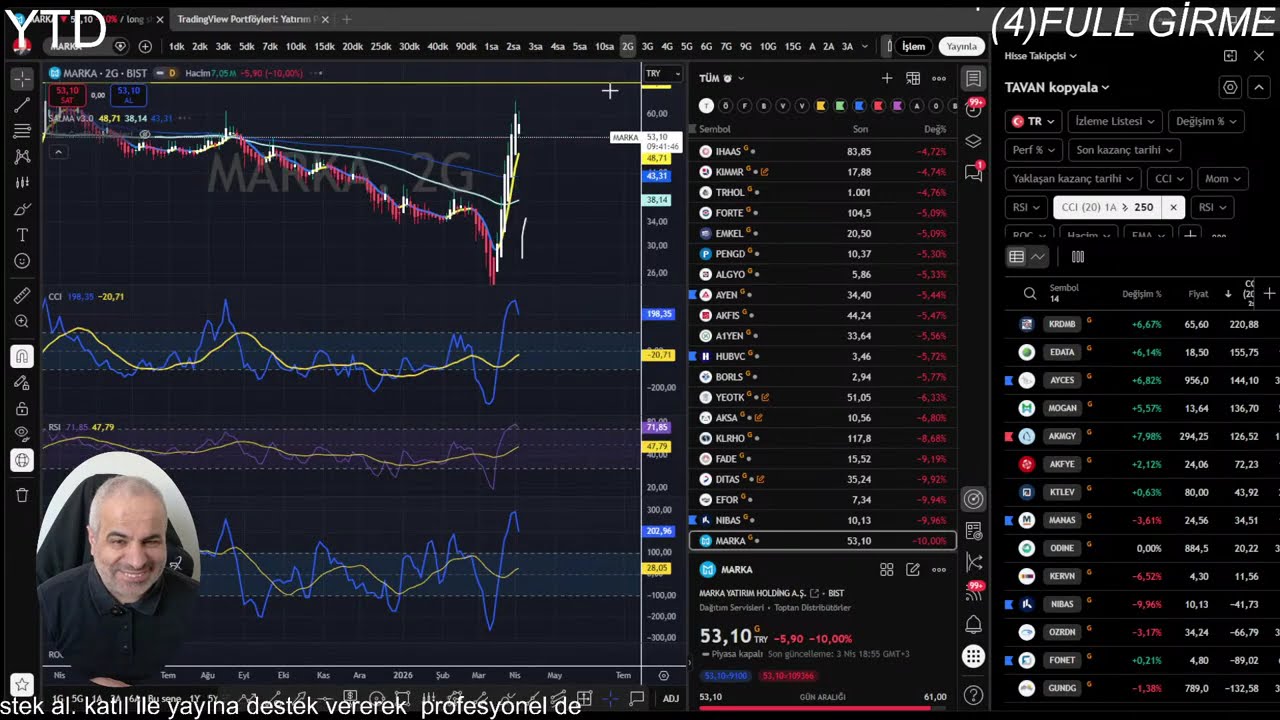Expand the TÜM watchlist dropdown
1280x720 pixels.
722,78
